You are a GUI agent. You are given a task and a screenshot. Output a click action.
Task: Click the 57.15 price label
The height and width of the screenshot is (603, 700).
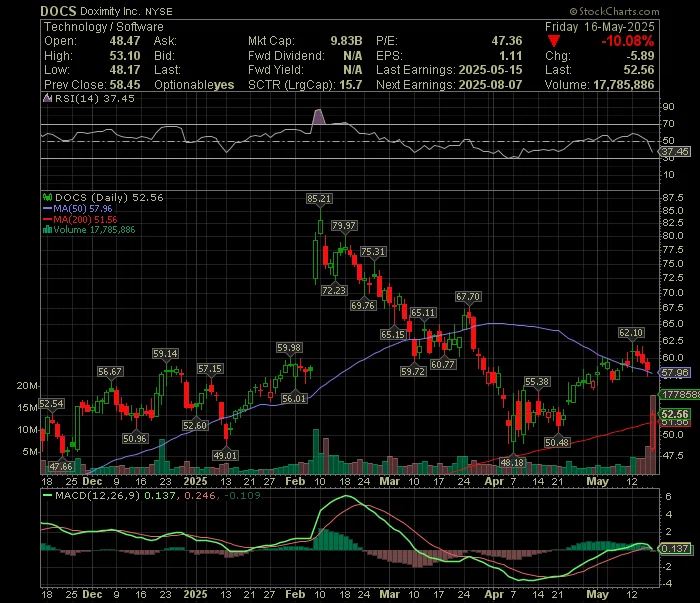point(210,369)
